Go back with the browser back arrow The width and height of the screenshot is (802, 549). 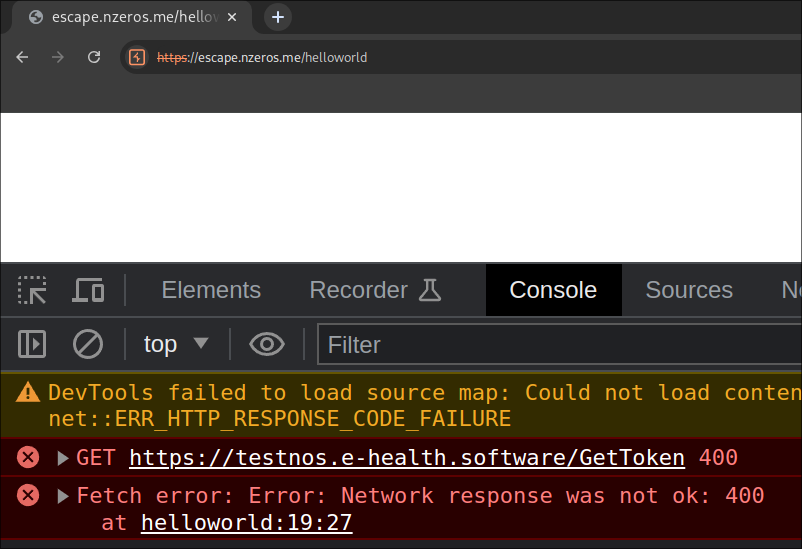coord(23,58)
